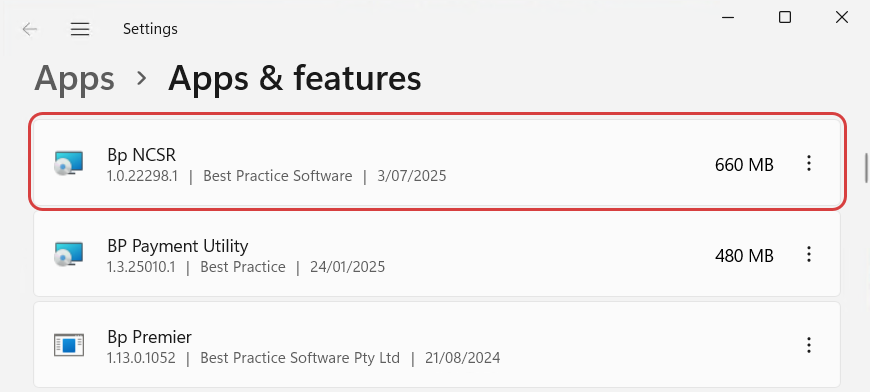Click the 660 MB size label

click(744, 165)
